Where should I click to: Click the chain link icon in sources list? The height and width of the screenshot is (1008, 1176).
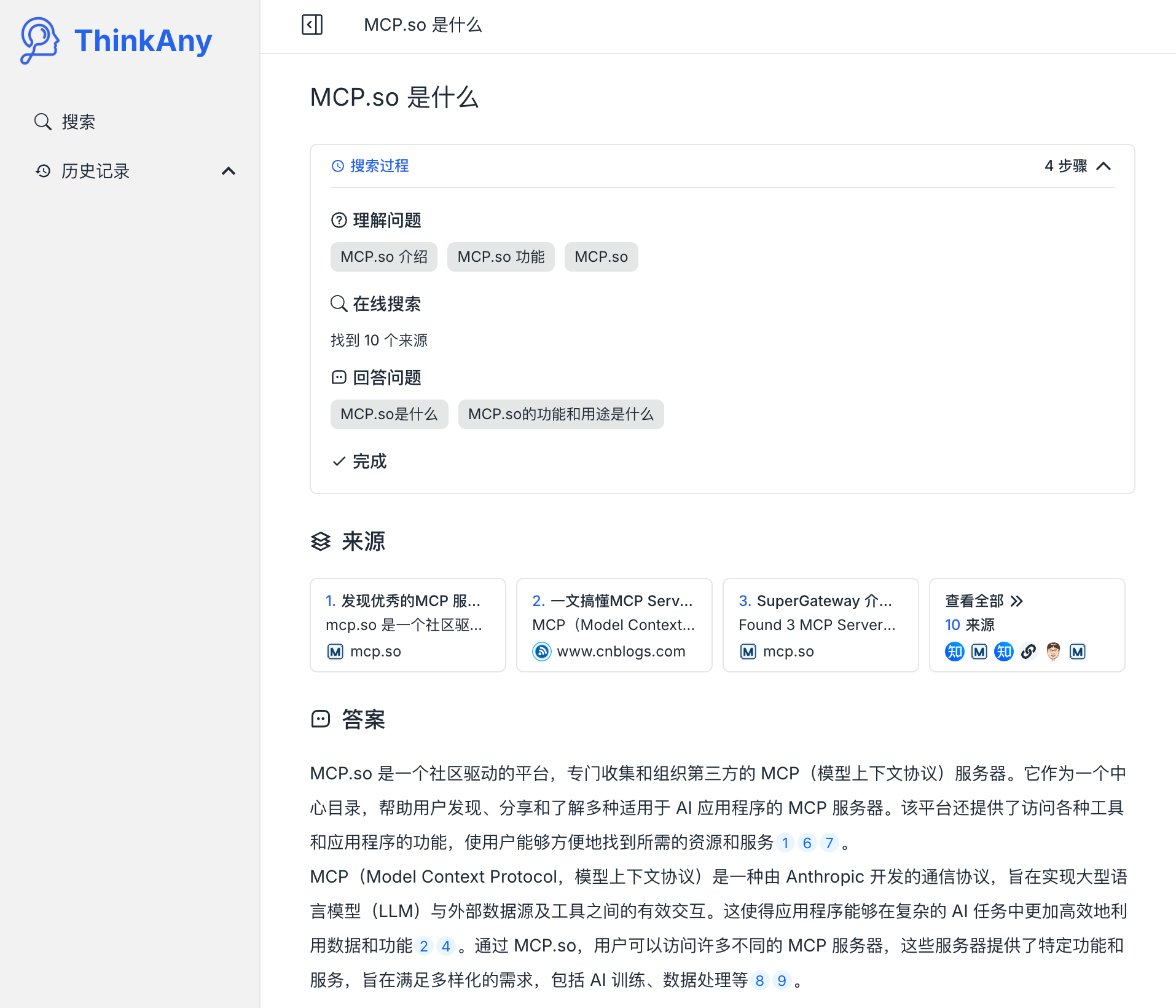pos(1029,652)
